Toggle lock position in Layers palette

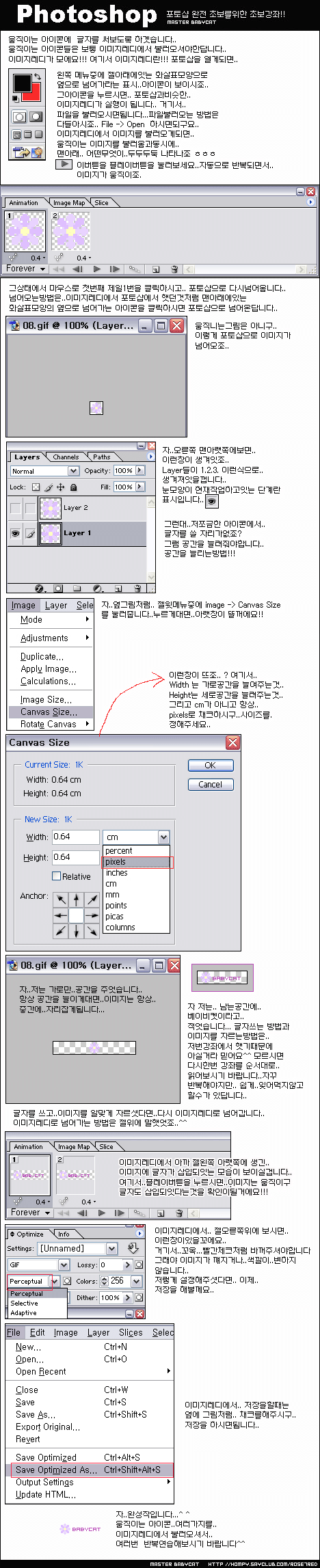[x=61, y=487]
